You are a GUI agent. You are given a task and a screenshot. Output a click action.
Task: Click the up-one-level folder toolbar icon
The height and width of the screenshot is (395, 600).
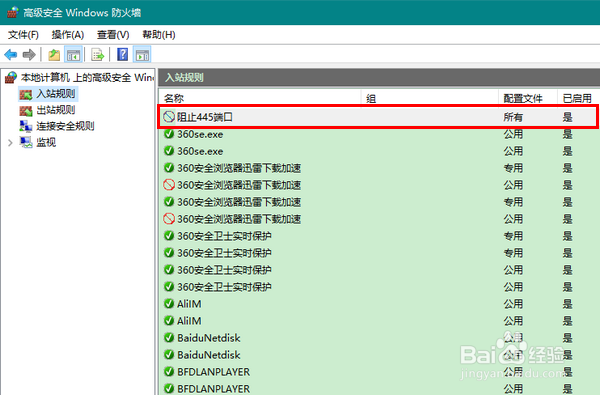tap(54, 55)
